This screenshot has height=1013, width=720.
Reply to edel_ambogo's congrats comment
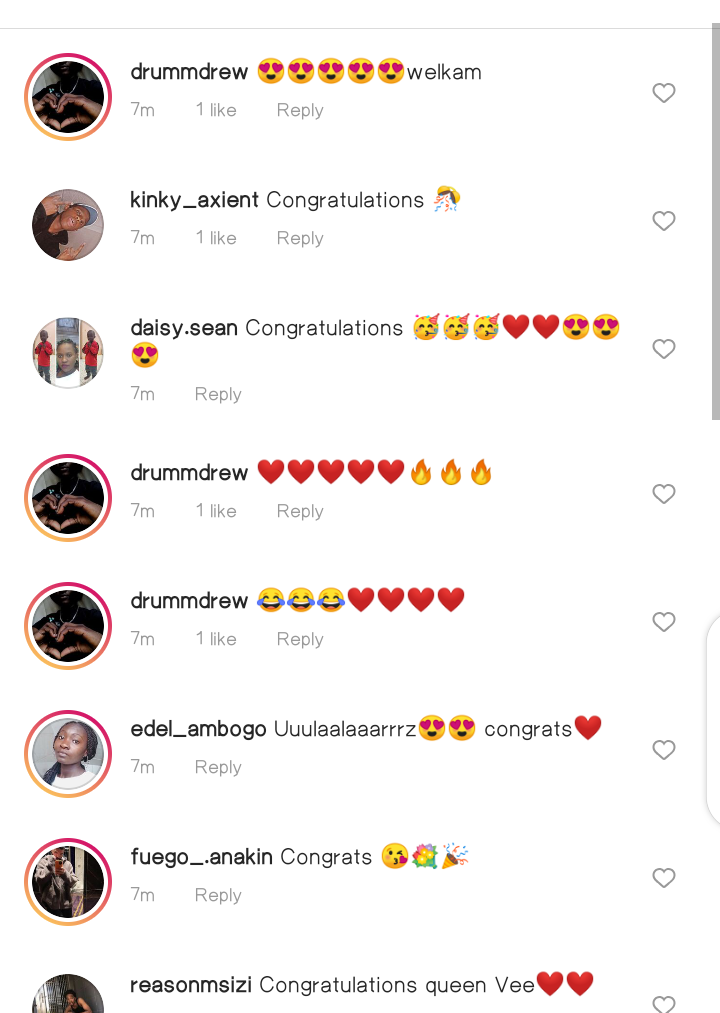[218, 767]
